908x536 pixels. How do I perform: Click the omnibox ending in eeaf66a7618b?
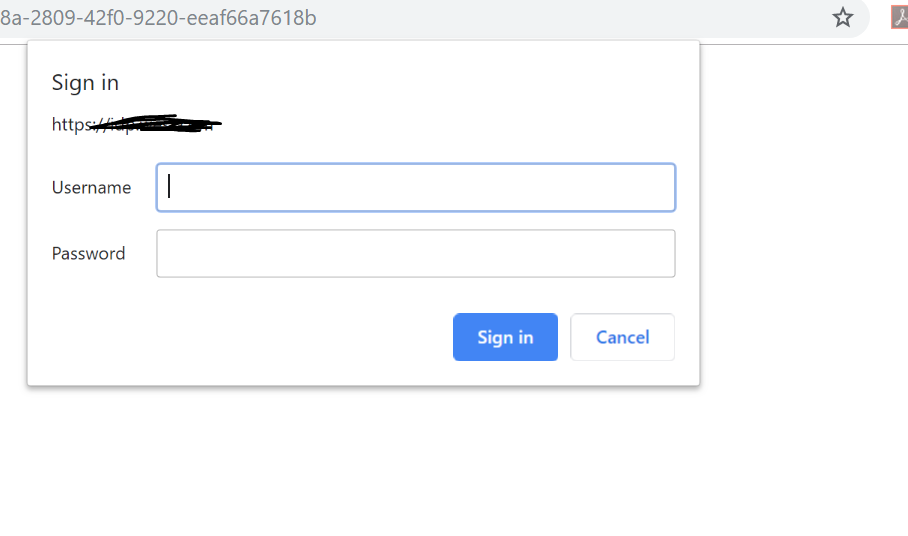[158, 18]
